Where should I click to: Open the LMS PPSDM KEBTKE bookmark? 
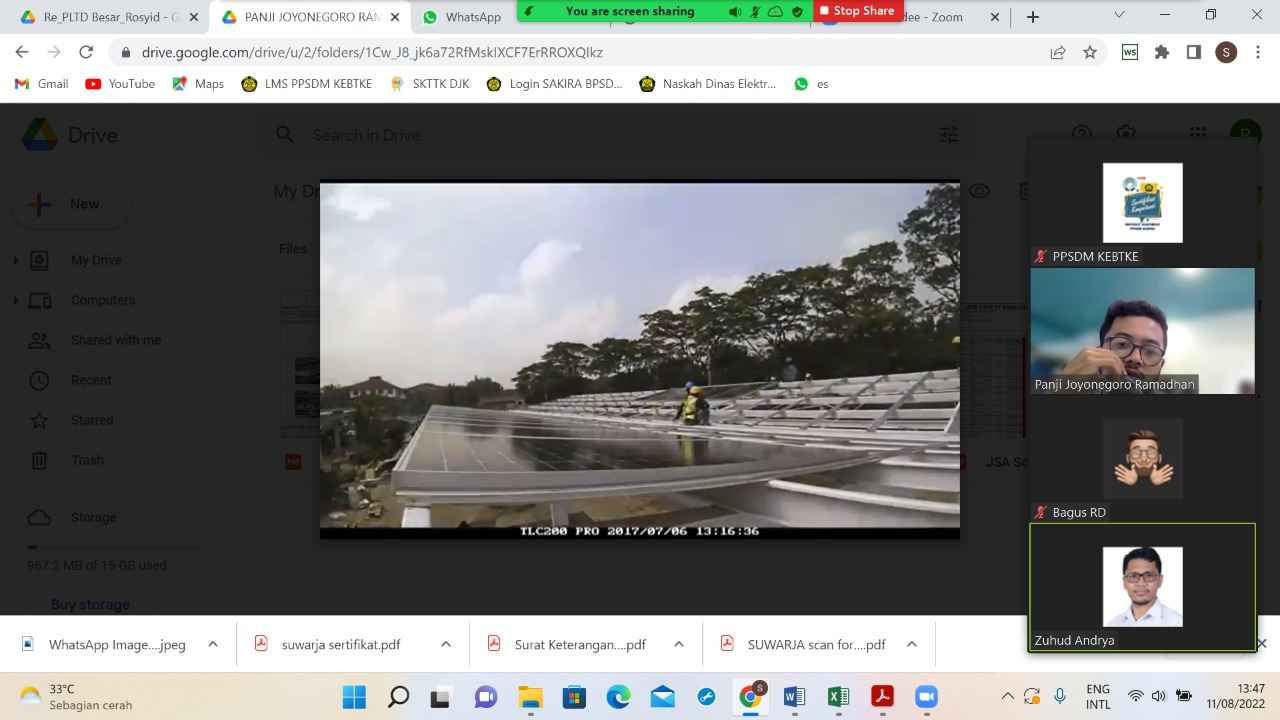tap(306, 84)
